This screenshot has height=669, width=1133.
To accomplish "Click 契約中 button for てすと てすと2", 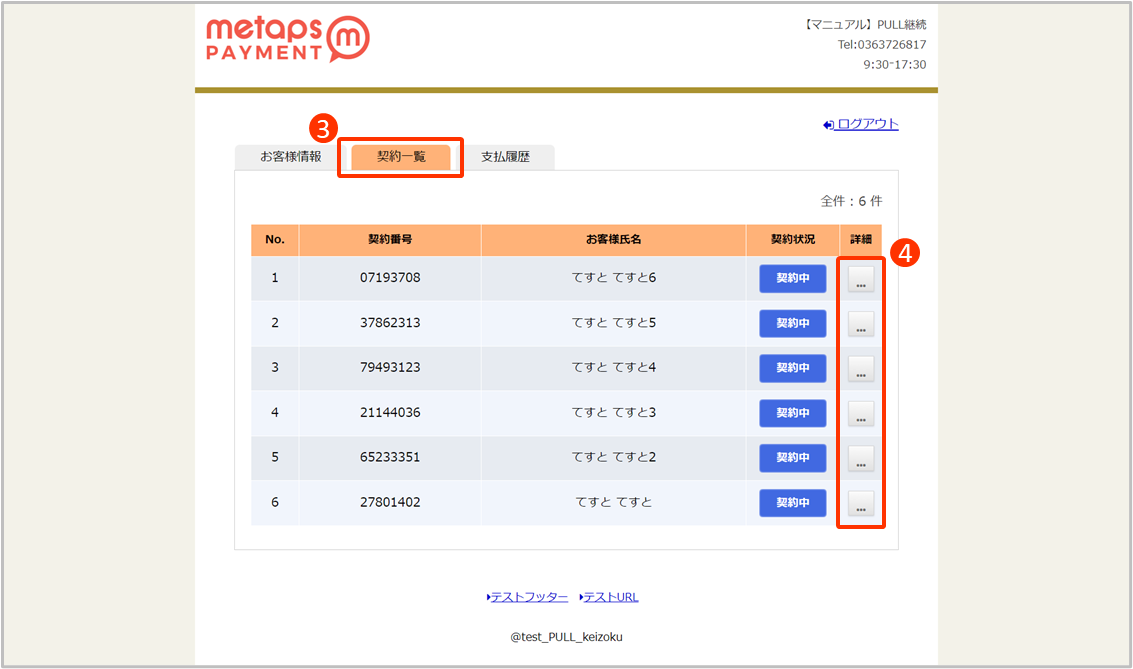I will point(792,457).
